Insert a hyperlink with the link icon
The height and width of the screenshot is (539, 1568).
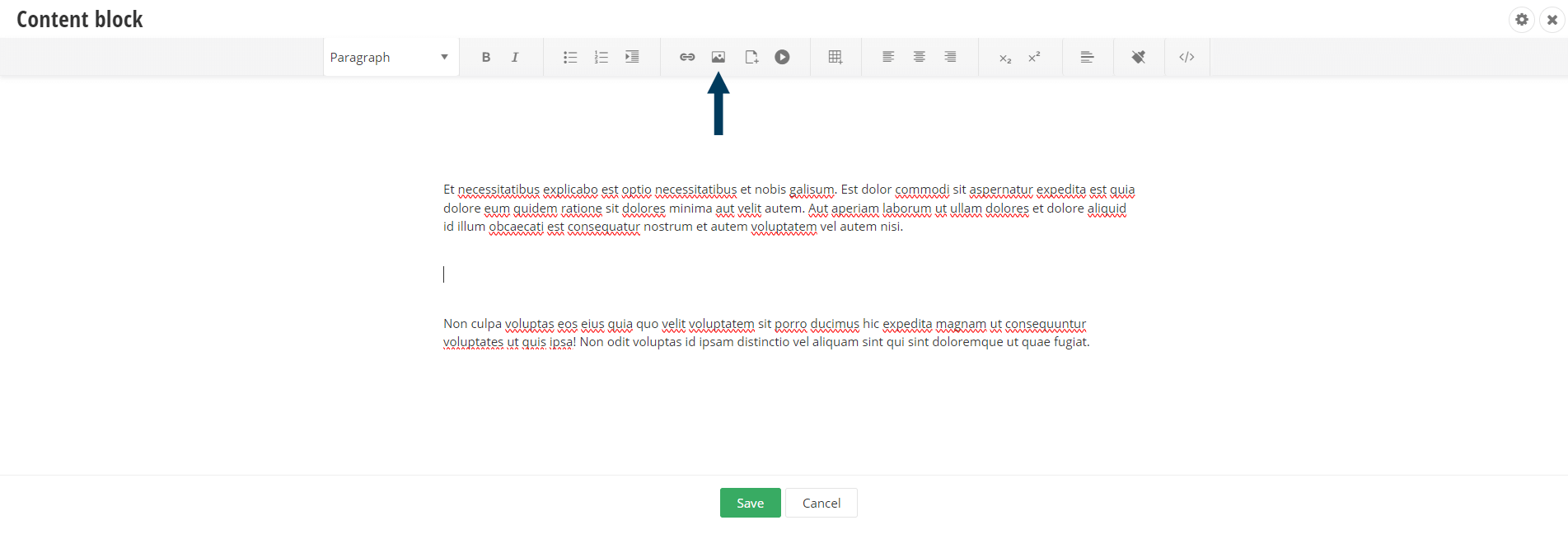[x=687, y=57]
